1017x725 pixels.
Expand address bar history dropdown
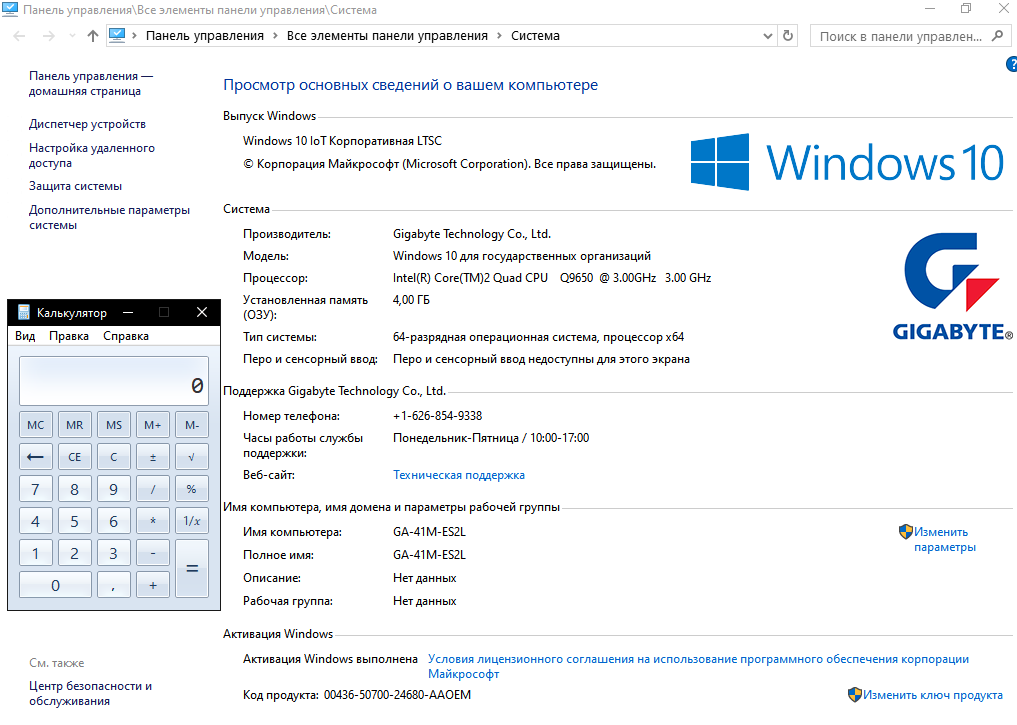tap(767, 36)
